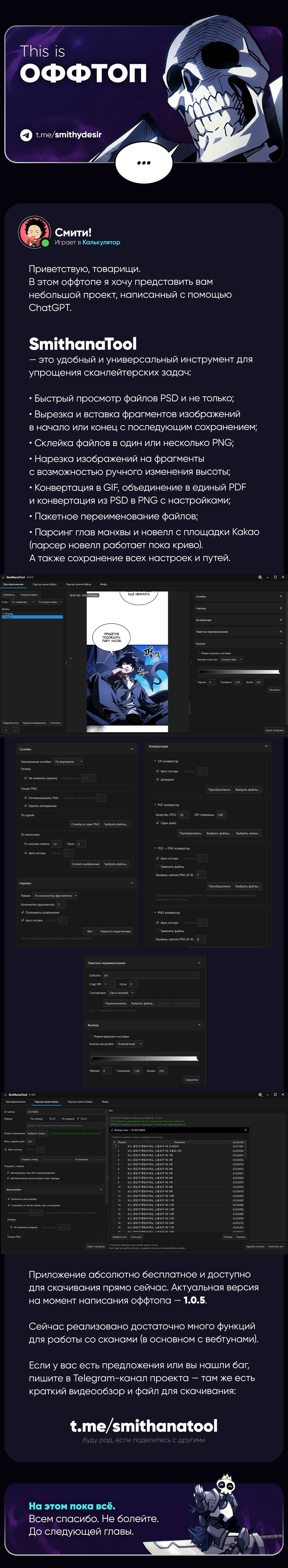
Task: Switch to Парсер новелл Kakao tab, top window
Action: click(x=79, y=584)
